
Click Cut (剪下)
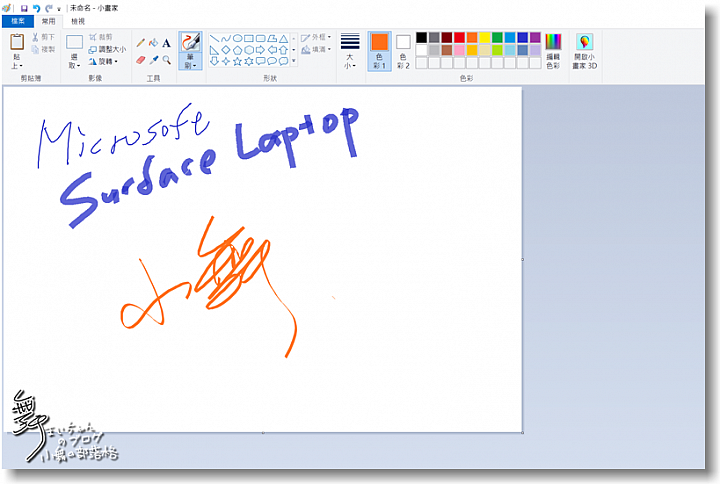[x=43, y=37]
